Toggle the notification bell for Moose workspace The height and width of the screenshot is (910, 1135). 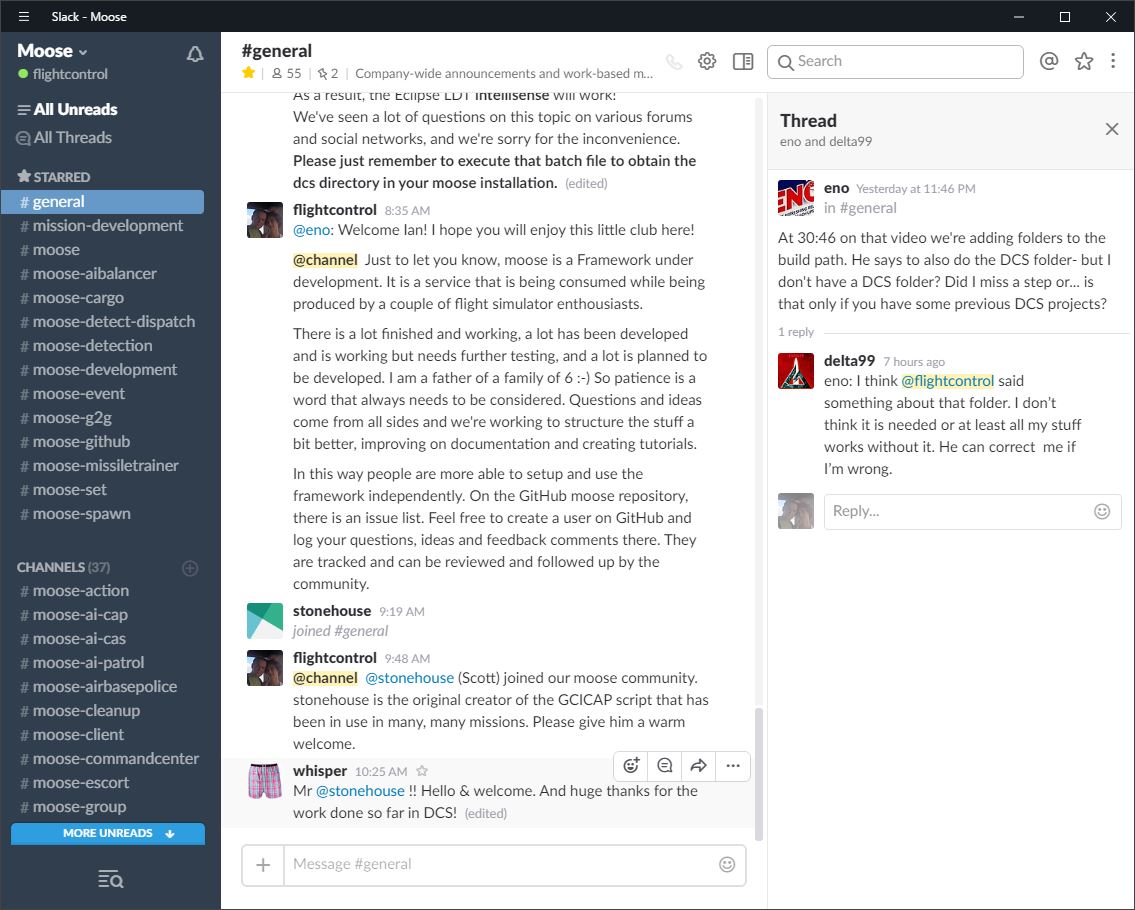coord(195,54)
